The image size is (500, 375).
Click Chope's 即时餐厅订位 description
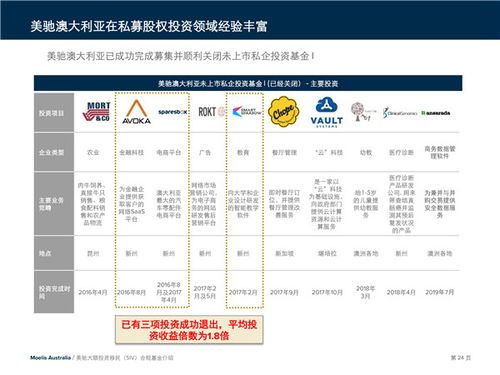coord(284,204)
